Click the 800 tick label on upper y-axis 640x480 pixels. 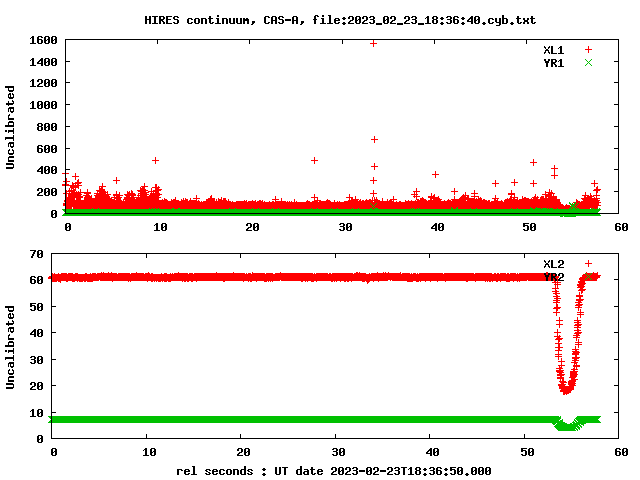[47, 127]
